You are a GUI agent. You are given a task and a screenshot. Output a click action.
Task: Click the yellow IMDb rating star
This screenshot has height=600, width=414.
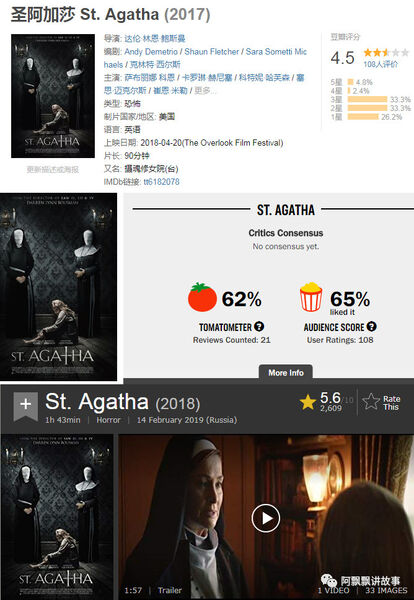pyautogui.click(x=308, y=402)
